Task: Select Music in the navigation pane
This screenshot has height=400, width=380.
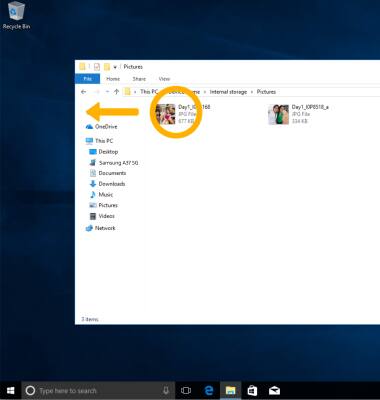Action: tap(101, 194)
